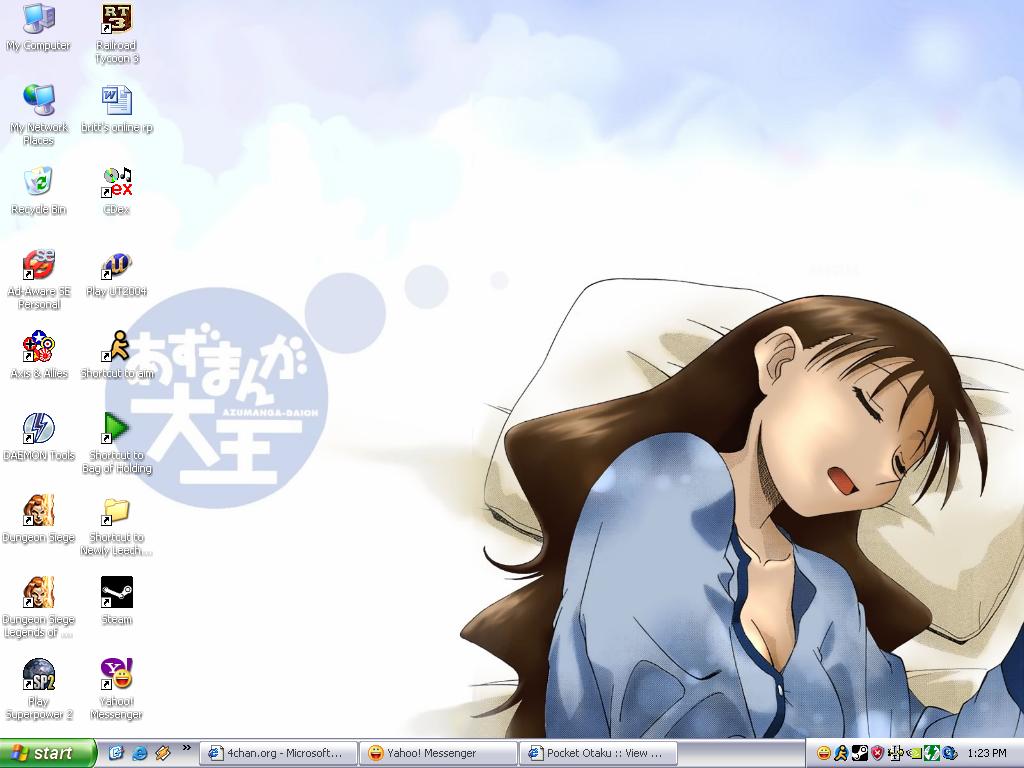The height and width of the screenshot is (768, 1024).
Task: Click the Yahoo Messenger smiley tray icon
Action: 824,753
